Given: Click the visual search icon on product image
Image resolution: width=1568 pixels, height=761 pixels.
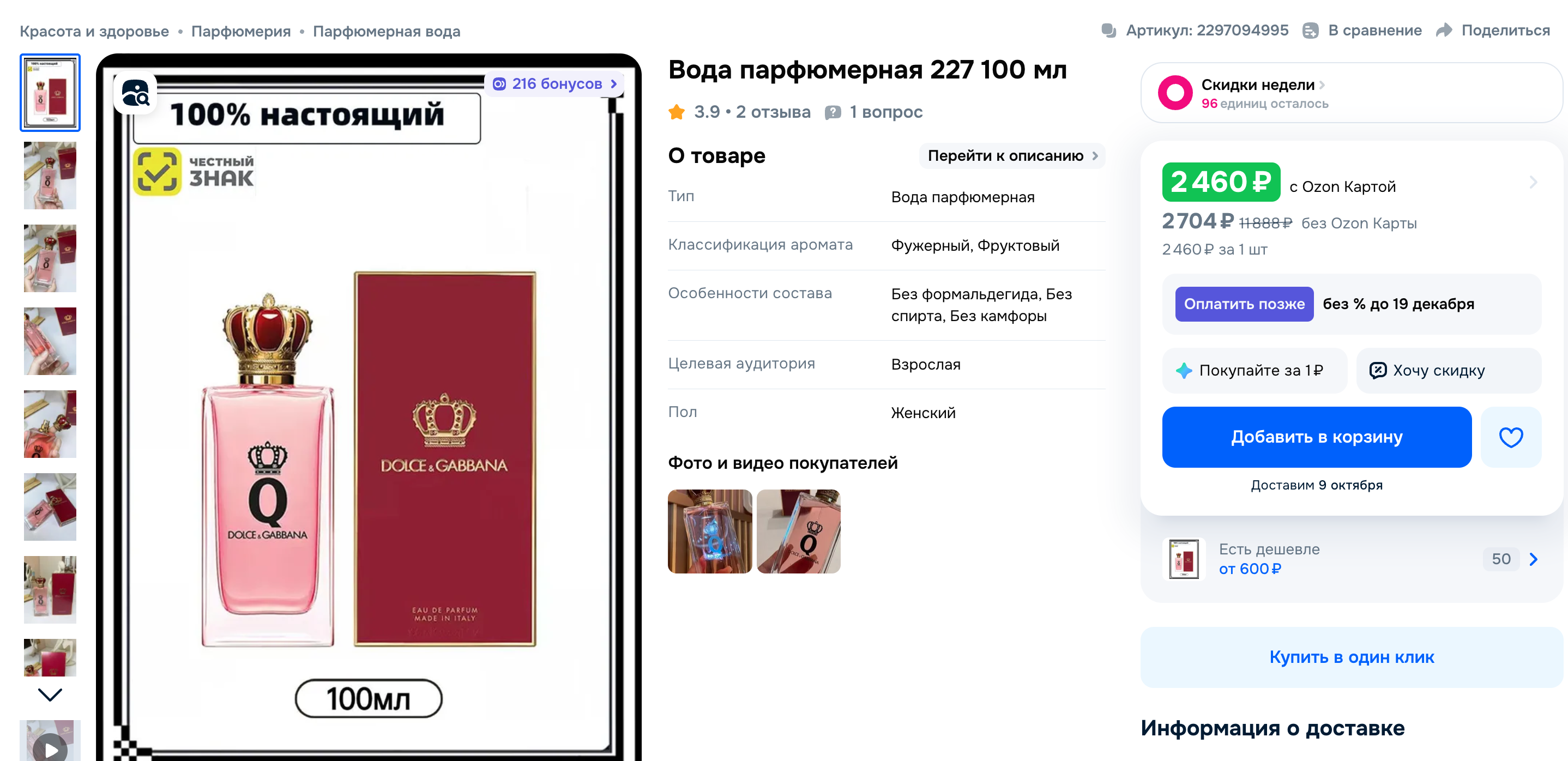Looking at the screenshot, I should (x=135, y=94).
